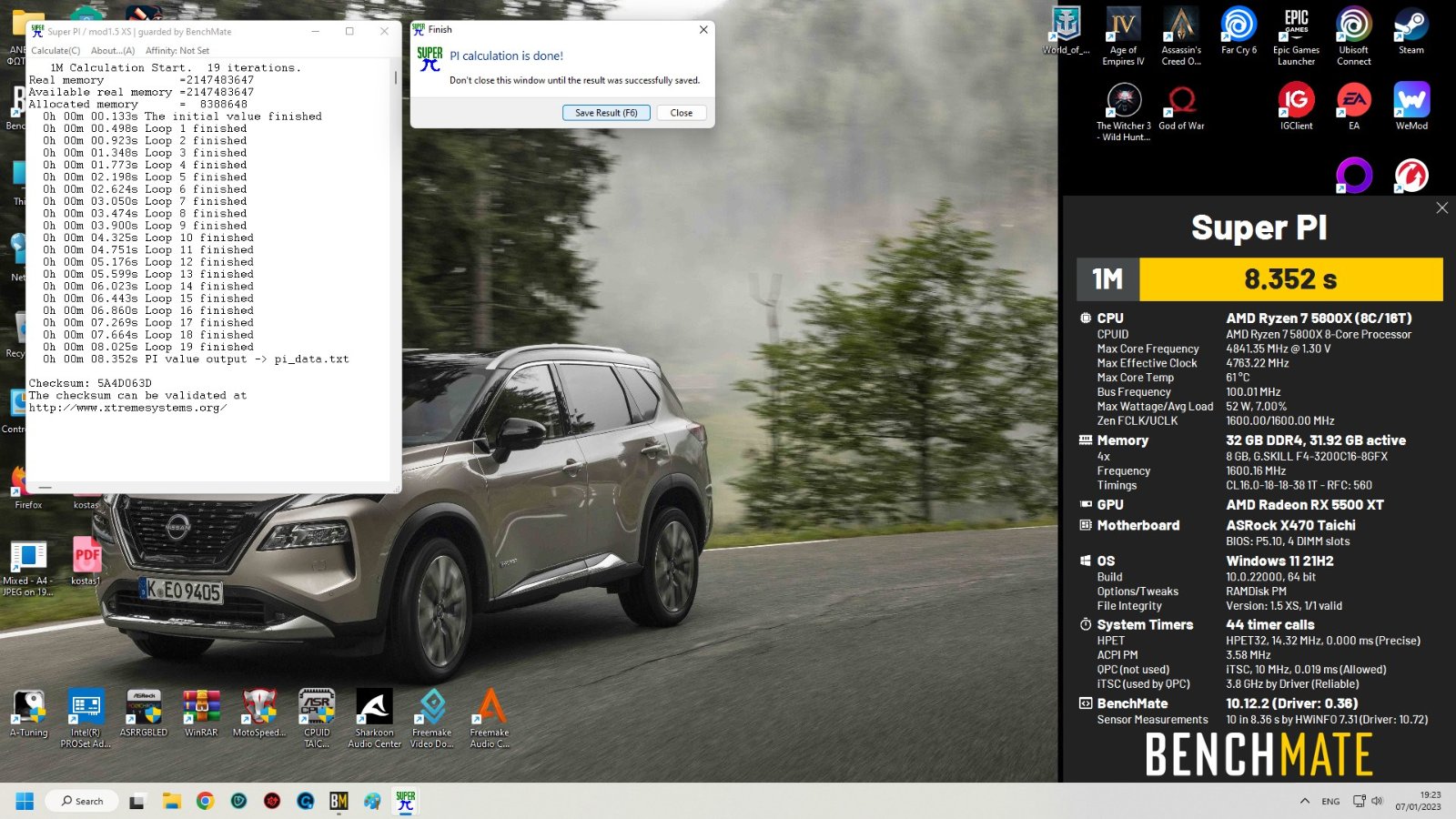Click Checksum: 5A4D063D line

90,383
